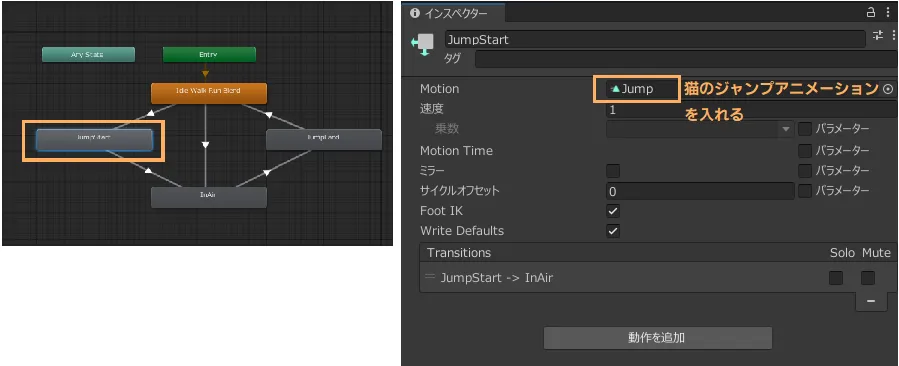The image size is (899, 366).
Task: Toggle Solo for JumpStart -> InAir
Action: (836, 278)
